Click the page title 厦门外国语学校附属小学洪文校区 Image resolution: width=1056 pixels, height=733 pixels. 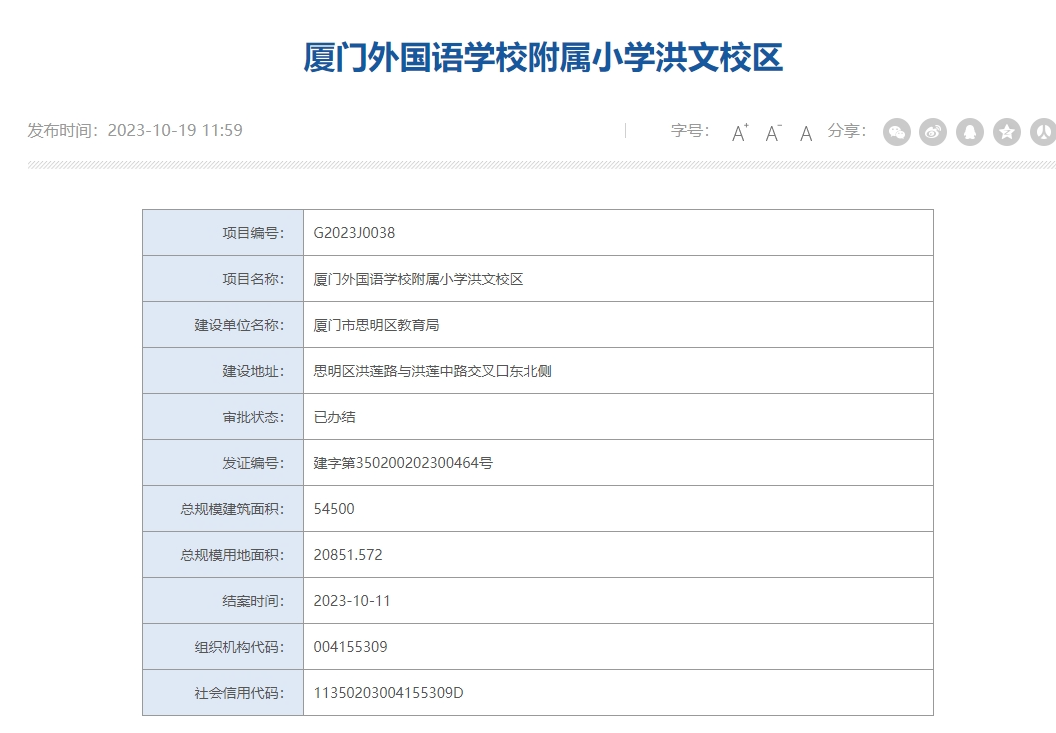543,57
